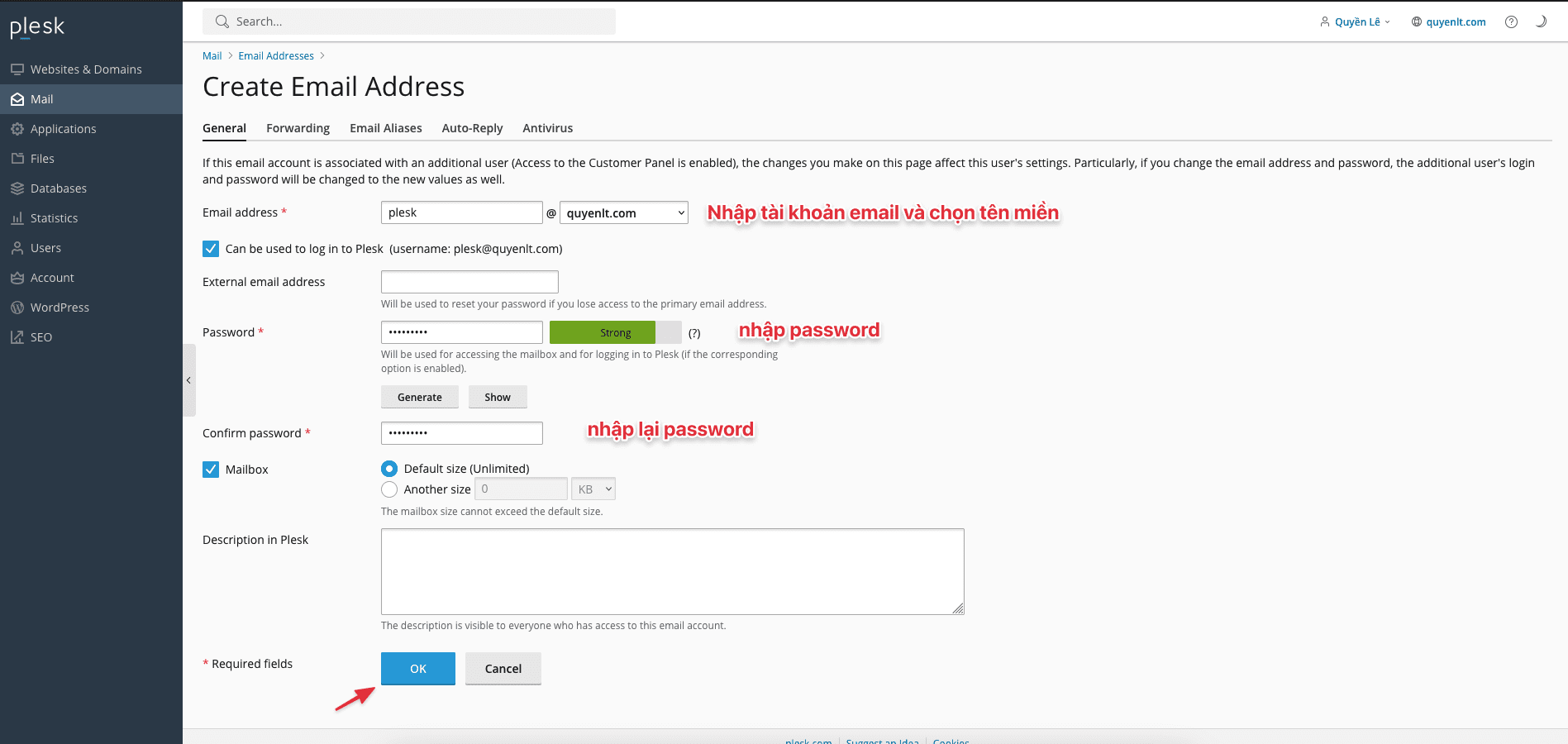This screenshot has width=1568, height=744.
Task: Open Databases using its stack icon
Action: [17, 188]
